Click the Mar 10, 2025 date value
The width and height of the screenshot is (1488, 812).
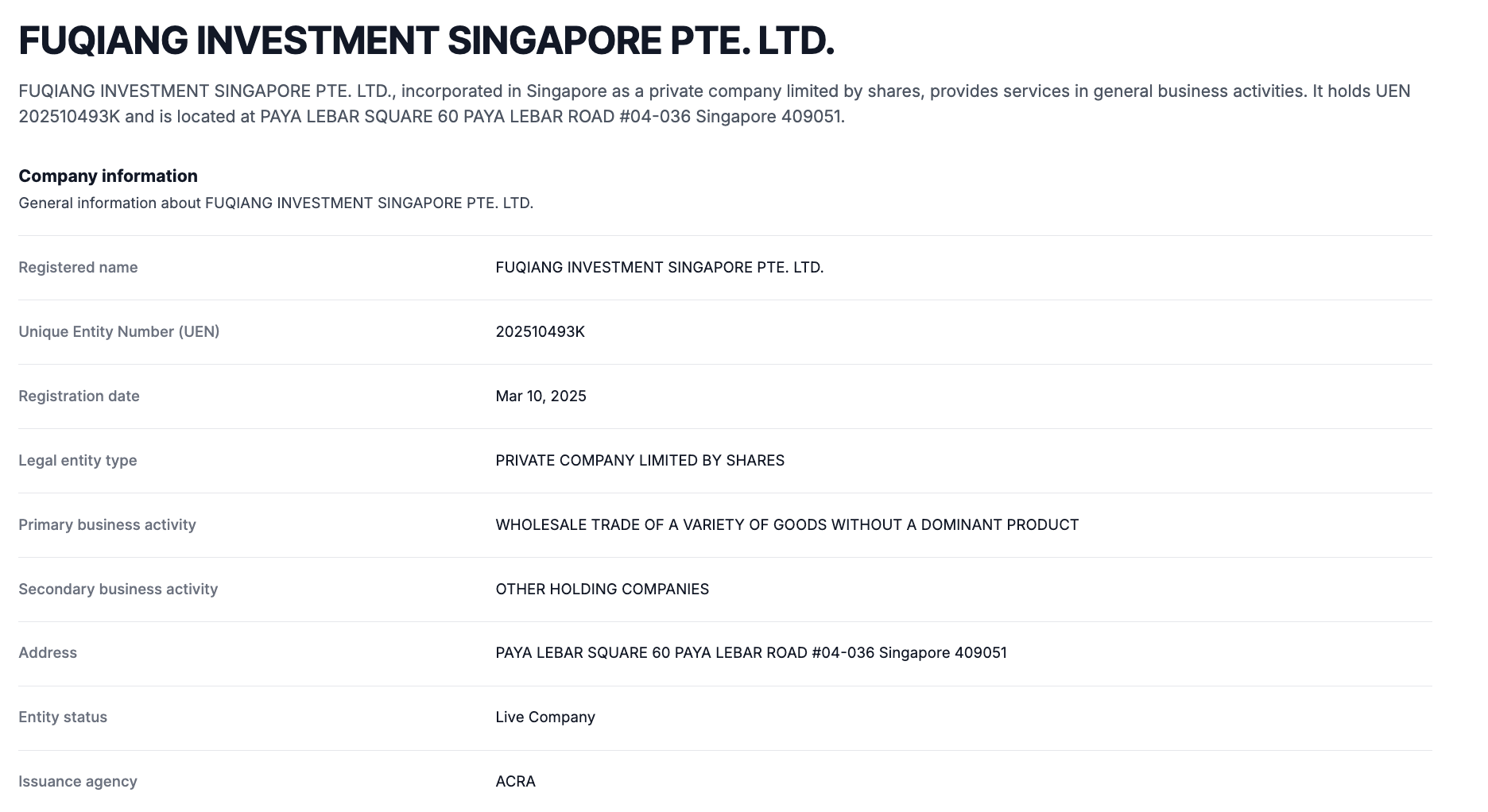[x=541, y=396]
